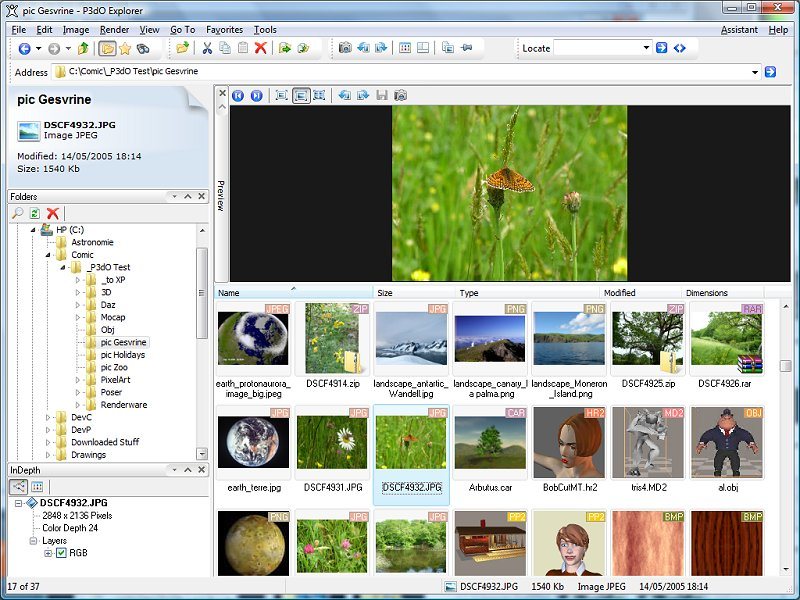
Task: Select the previous image navigation icon in preview
Action: tap(237, 95)
